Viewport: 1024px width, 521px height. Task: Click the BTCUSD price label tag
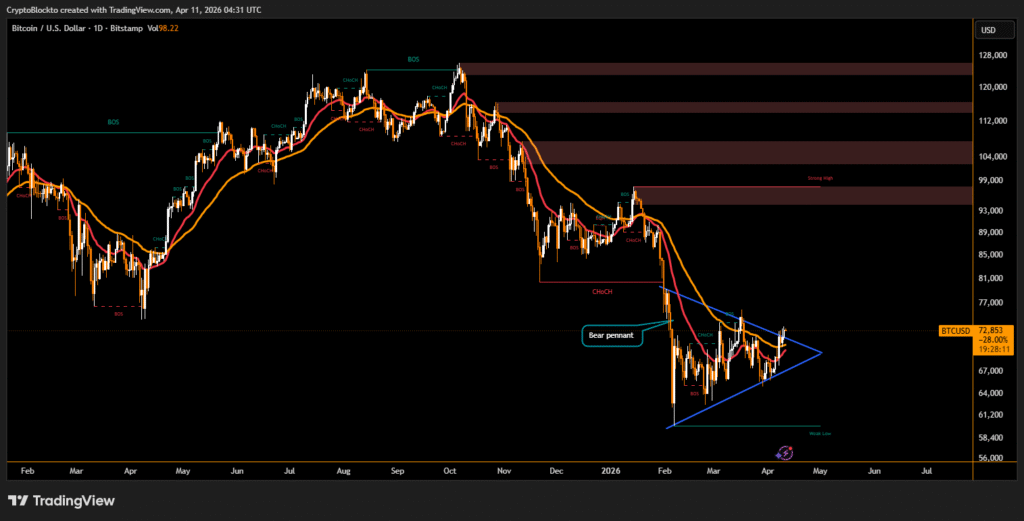955,330
